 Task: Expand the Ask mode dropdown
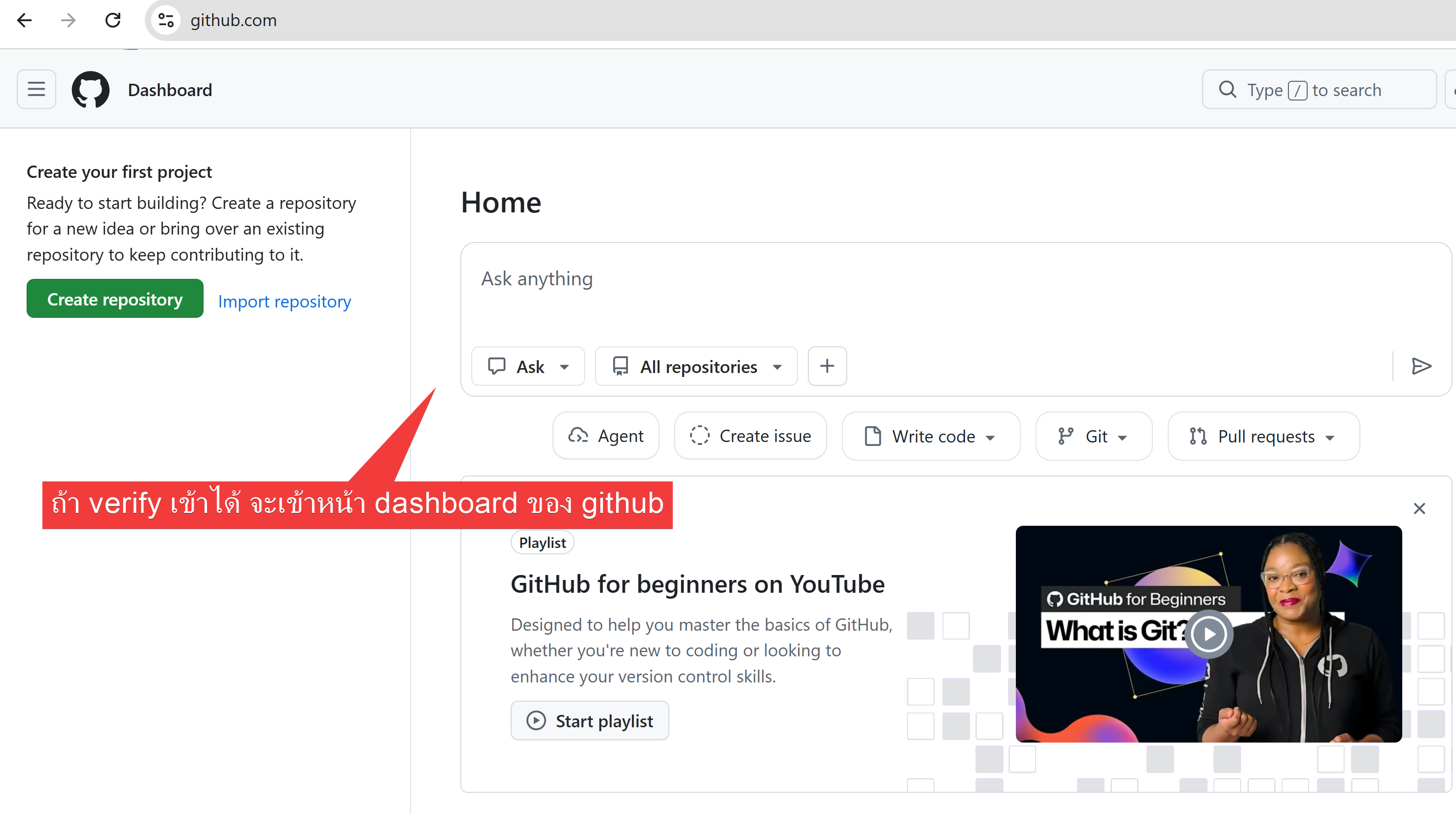tap(528, 367)
